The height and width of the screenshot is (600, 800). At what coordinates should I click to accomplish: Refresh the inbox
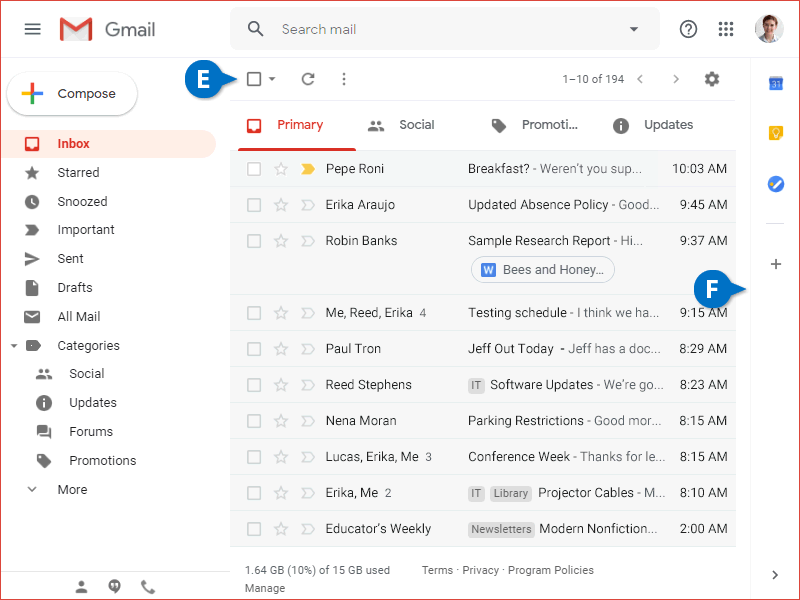click(308, 79)
